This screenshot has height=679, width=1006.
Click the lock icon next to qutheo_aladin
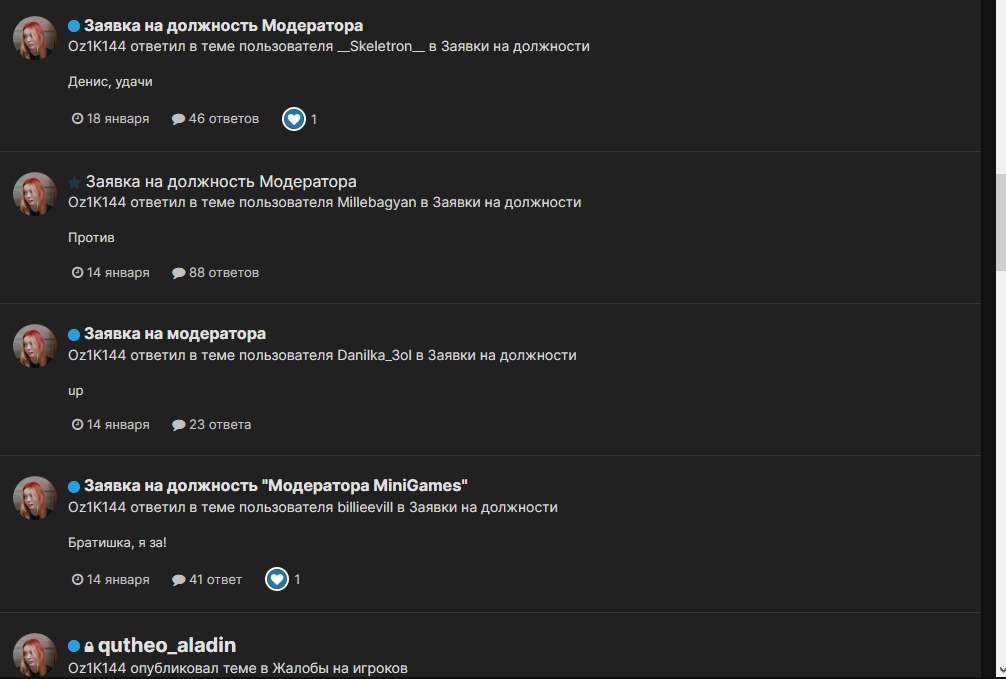89,646
